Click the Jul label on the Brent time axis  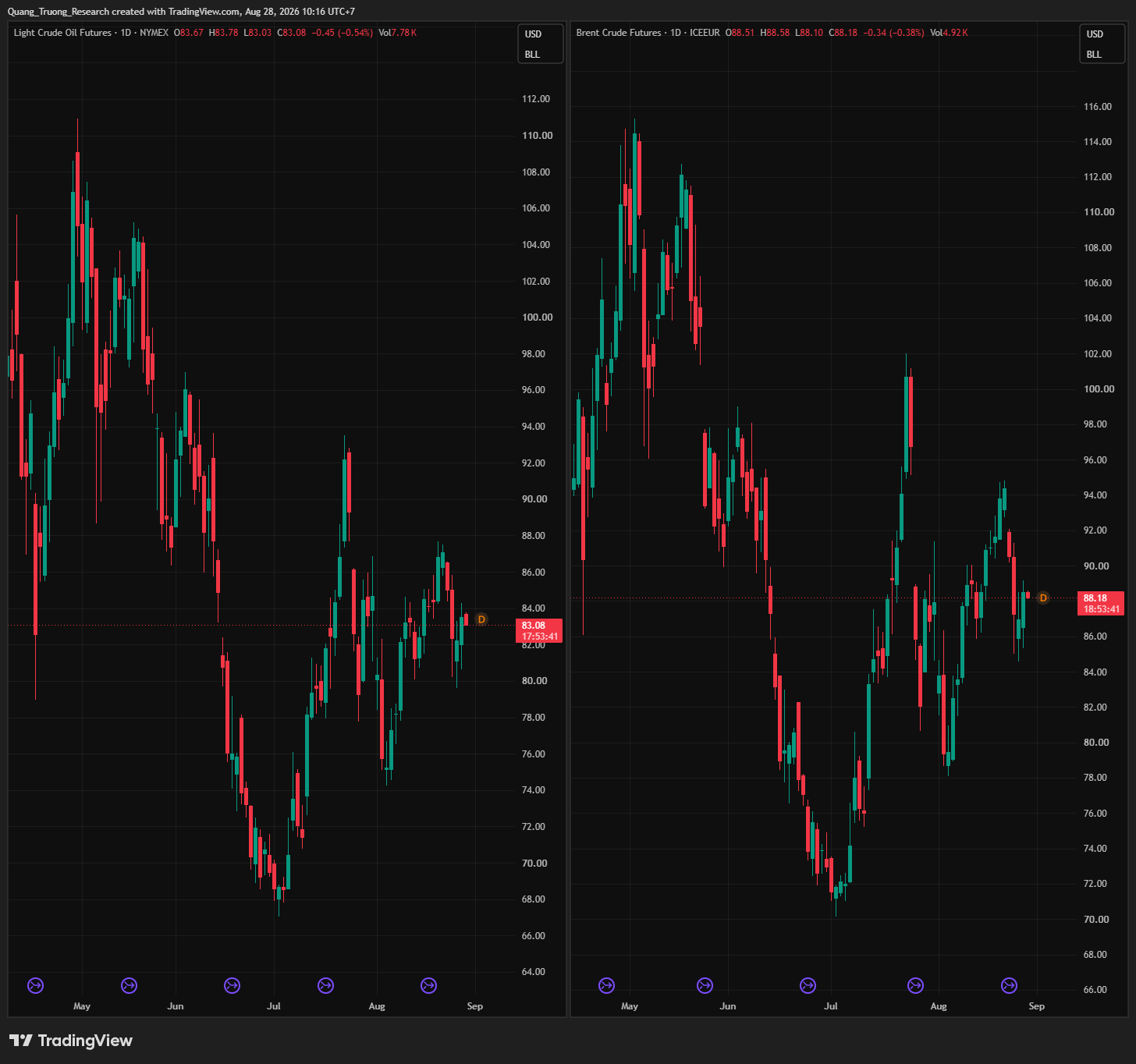click(831, 1006)
